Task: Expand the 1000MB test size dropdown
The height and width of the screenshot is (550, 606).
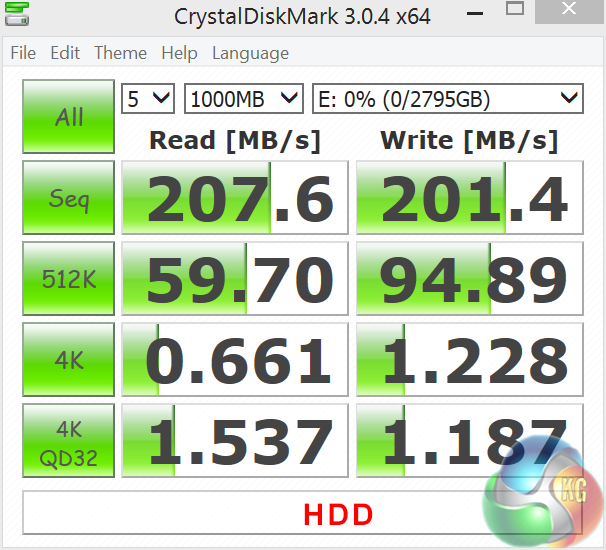Action: point(244,99)
